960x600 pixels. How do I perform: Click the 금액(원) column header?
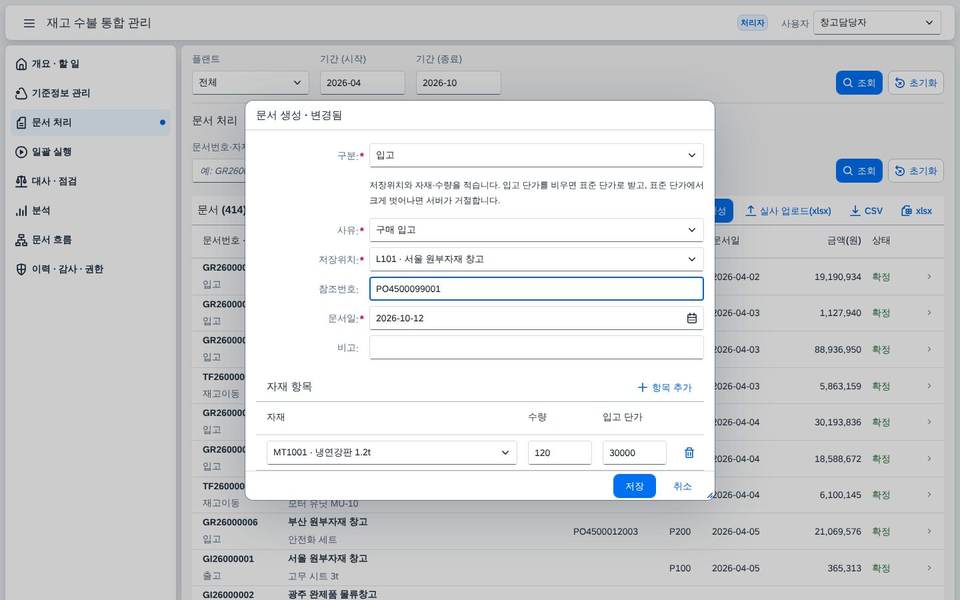click(x=844, y=241)
